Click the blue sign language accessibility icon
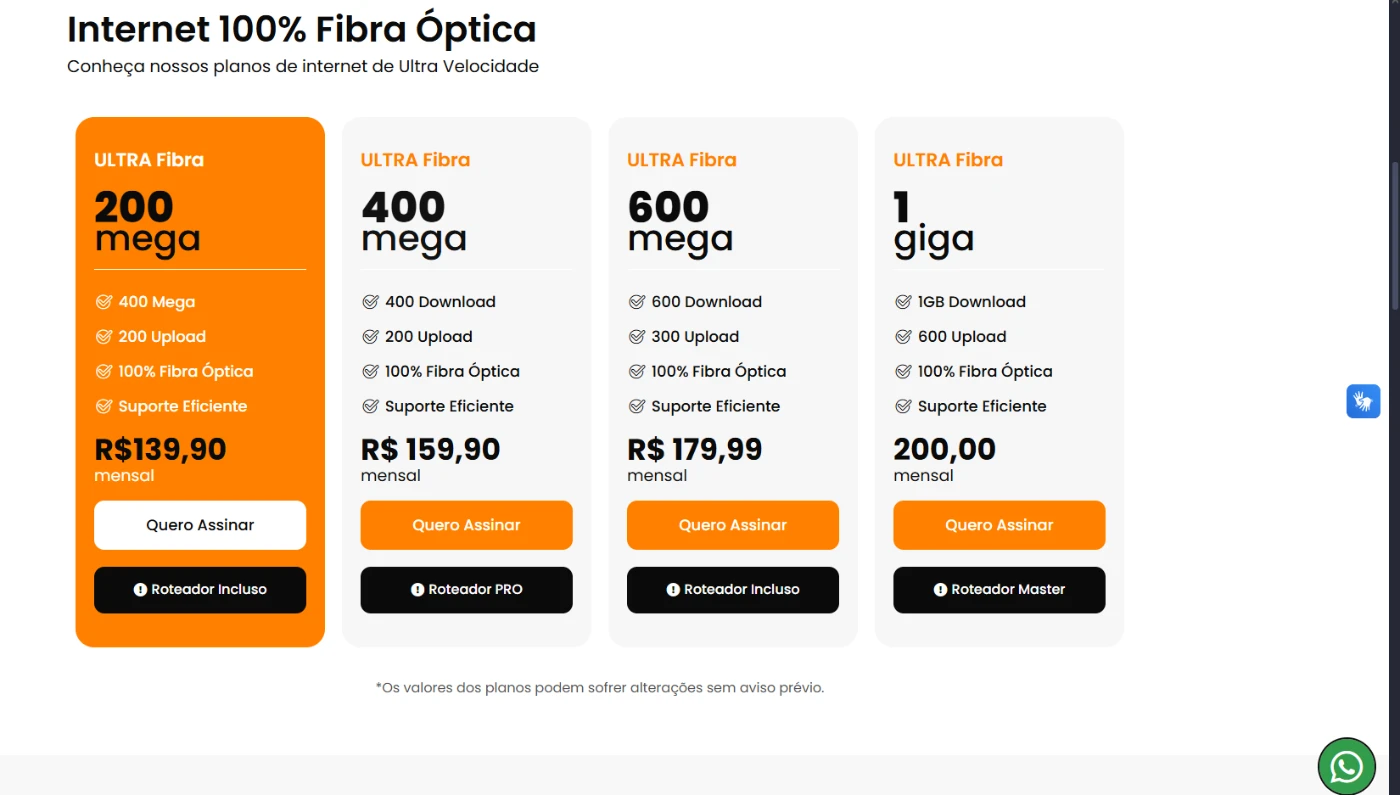Viewport: 1400px width, 795px height. click(x=1363, y=401)
